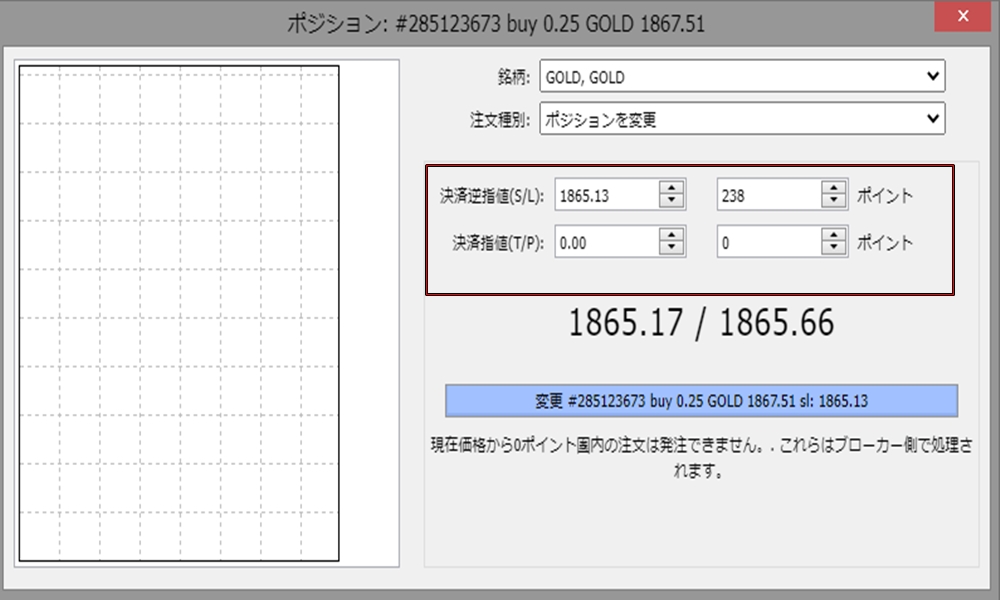Open the 注文種別 order type dropdown

pyautogui.click(x=740, y=118)
